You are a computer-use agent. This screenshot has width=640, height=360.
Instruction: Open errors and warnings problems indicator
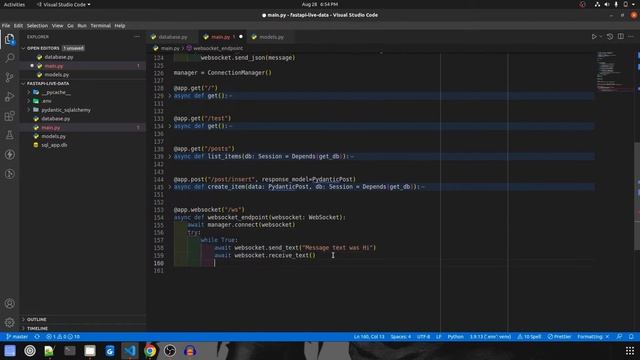pyautogui.click(x=63, y=337)
